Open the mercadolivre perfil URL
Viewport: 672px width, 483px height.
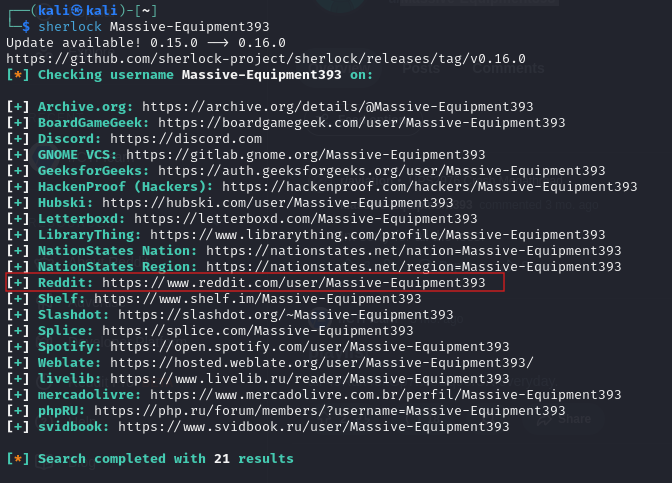386,394
